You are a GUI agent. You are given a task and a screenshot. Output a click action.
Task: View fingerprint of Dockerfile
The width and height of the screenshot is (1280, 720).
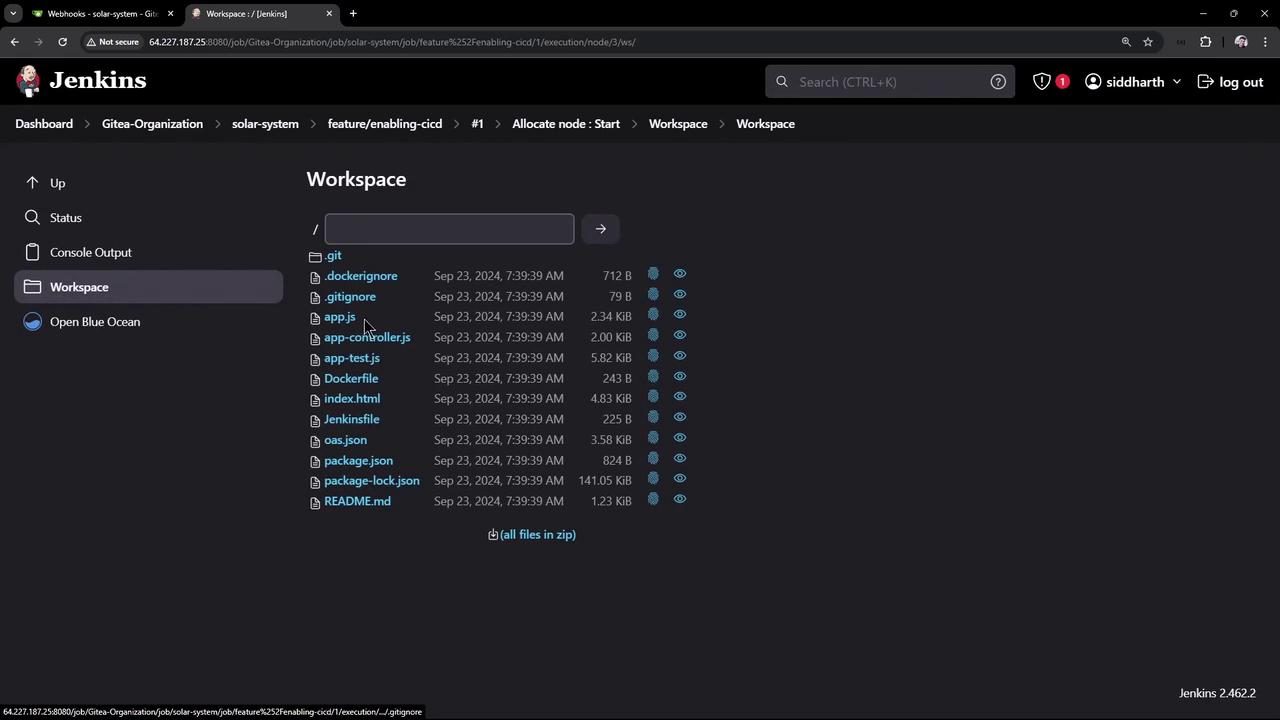(x=653, y=377)
